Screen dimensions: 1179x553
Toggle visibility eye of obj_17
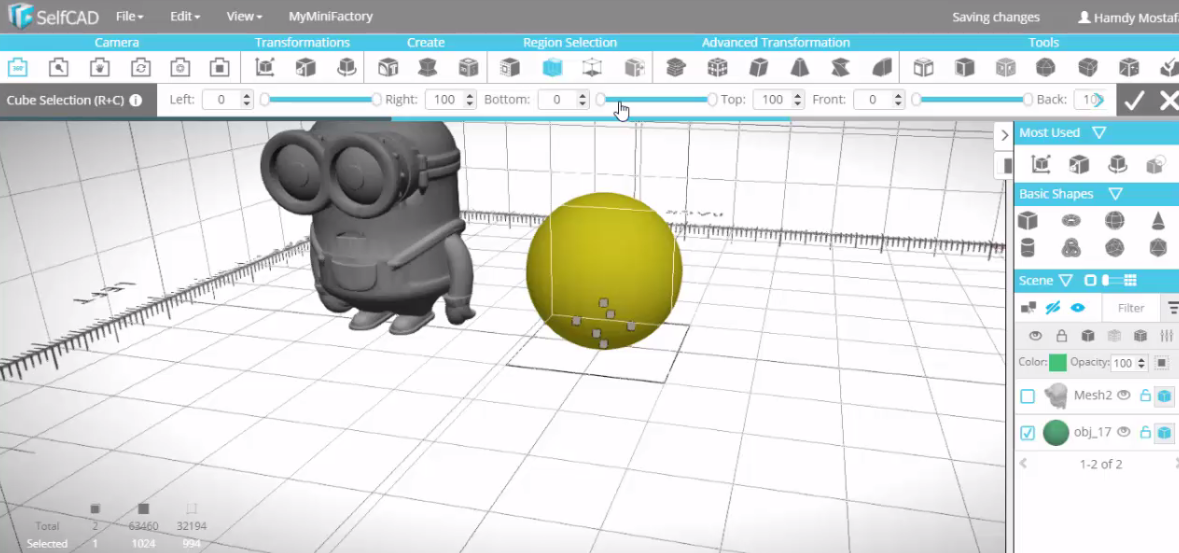pos(1124,432)
